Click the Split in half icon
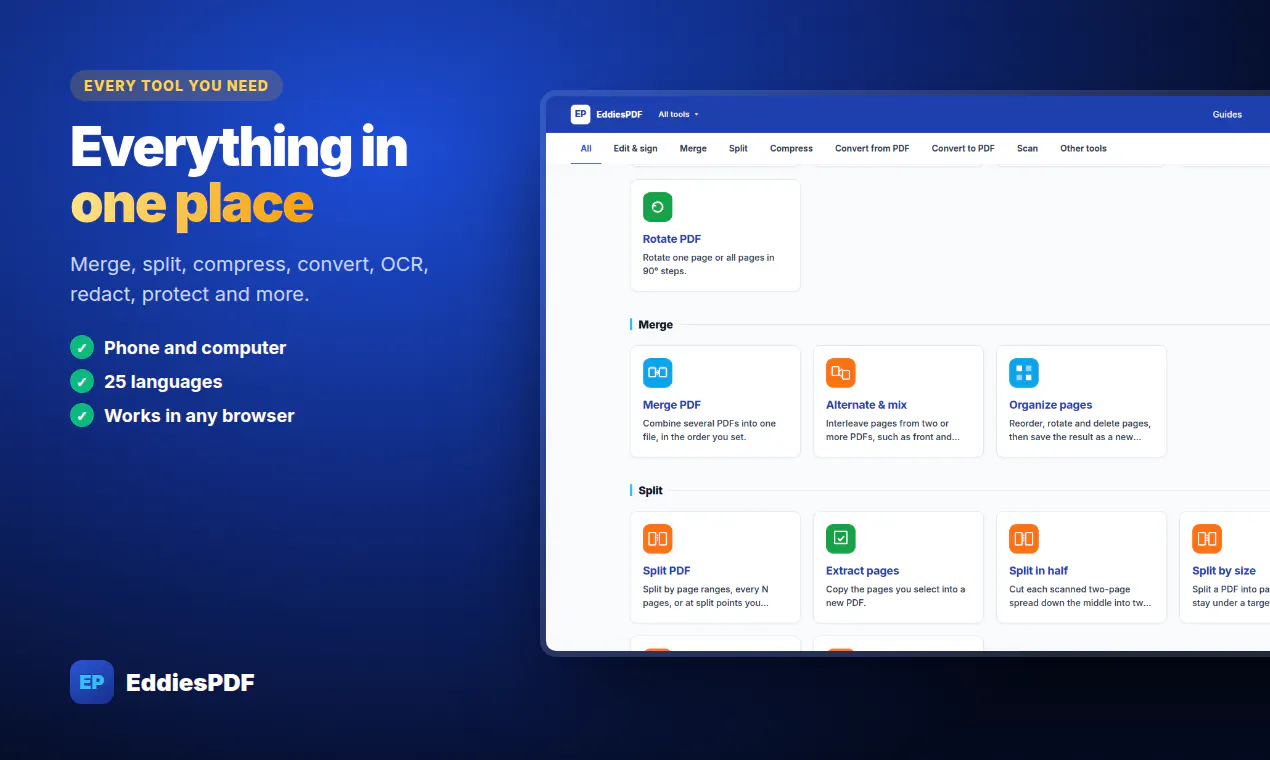Screen dimensions: 1270x760 (1023, 539)
